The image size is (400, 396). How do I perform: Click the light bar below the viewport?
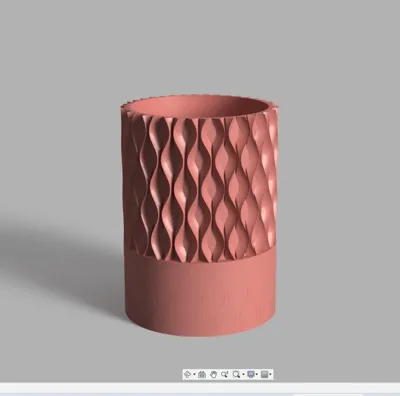click(x=200, y=388)
